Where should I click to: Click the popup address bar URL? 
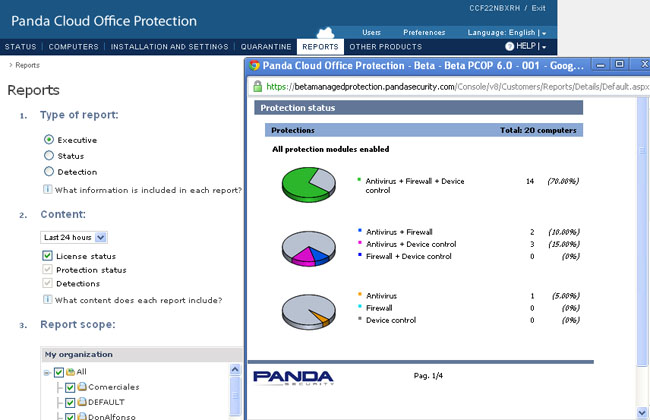pyautogui.click(x=457, y=87)
